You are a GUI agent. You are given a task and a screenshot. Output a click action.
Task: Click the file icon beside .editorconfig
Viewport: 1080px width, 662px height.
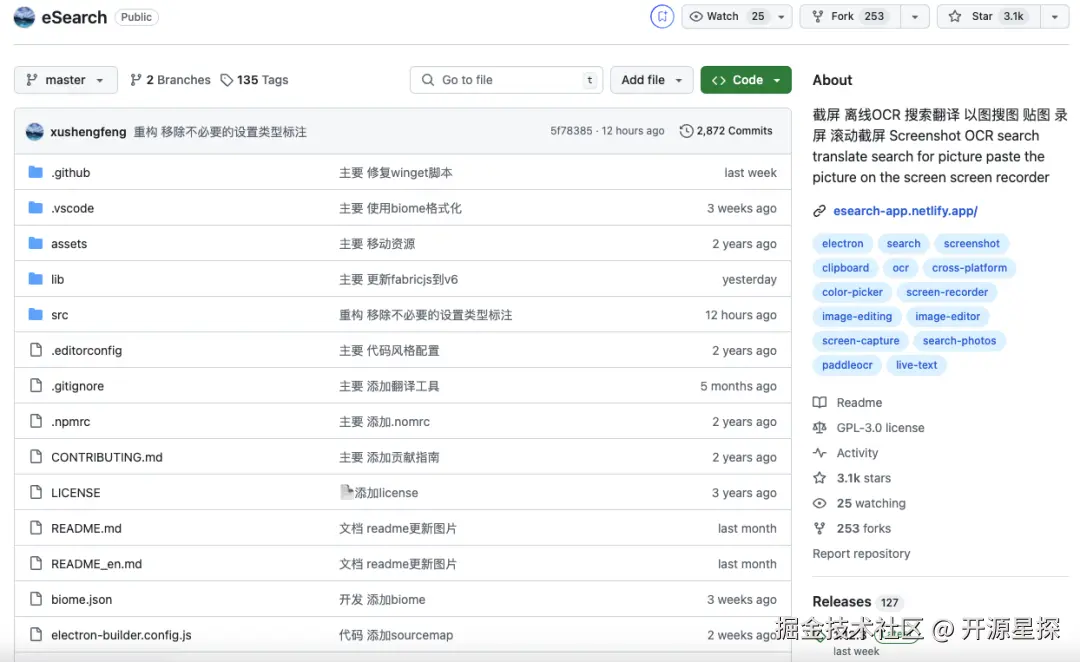click(x=36, y=350)
